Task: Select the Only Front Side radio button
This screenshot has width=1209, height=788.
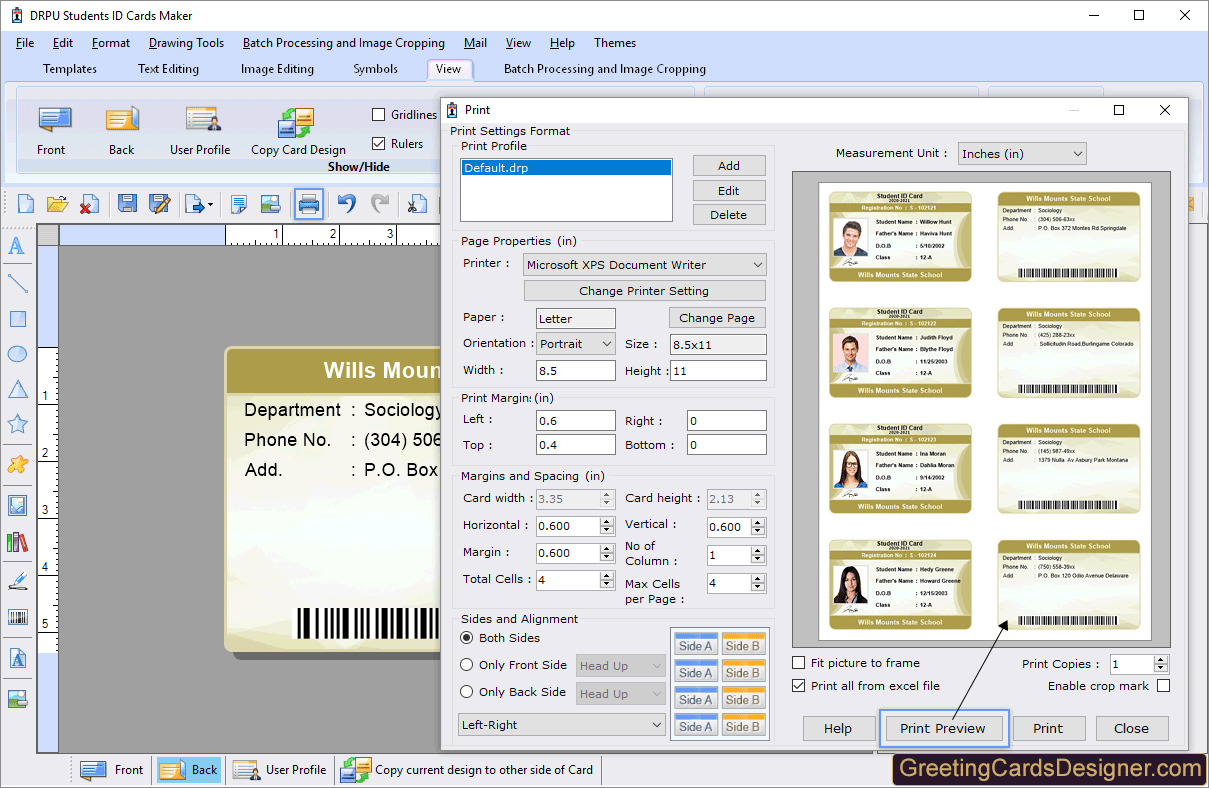Action: click(466, 665)
